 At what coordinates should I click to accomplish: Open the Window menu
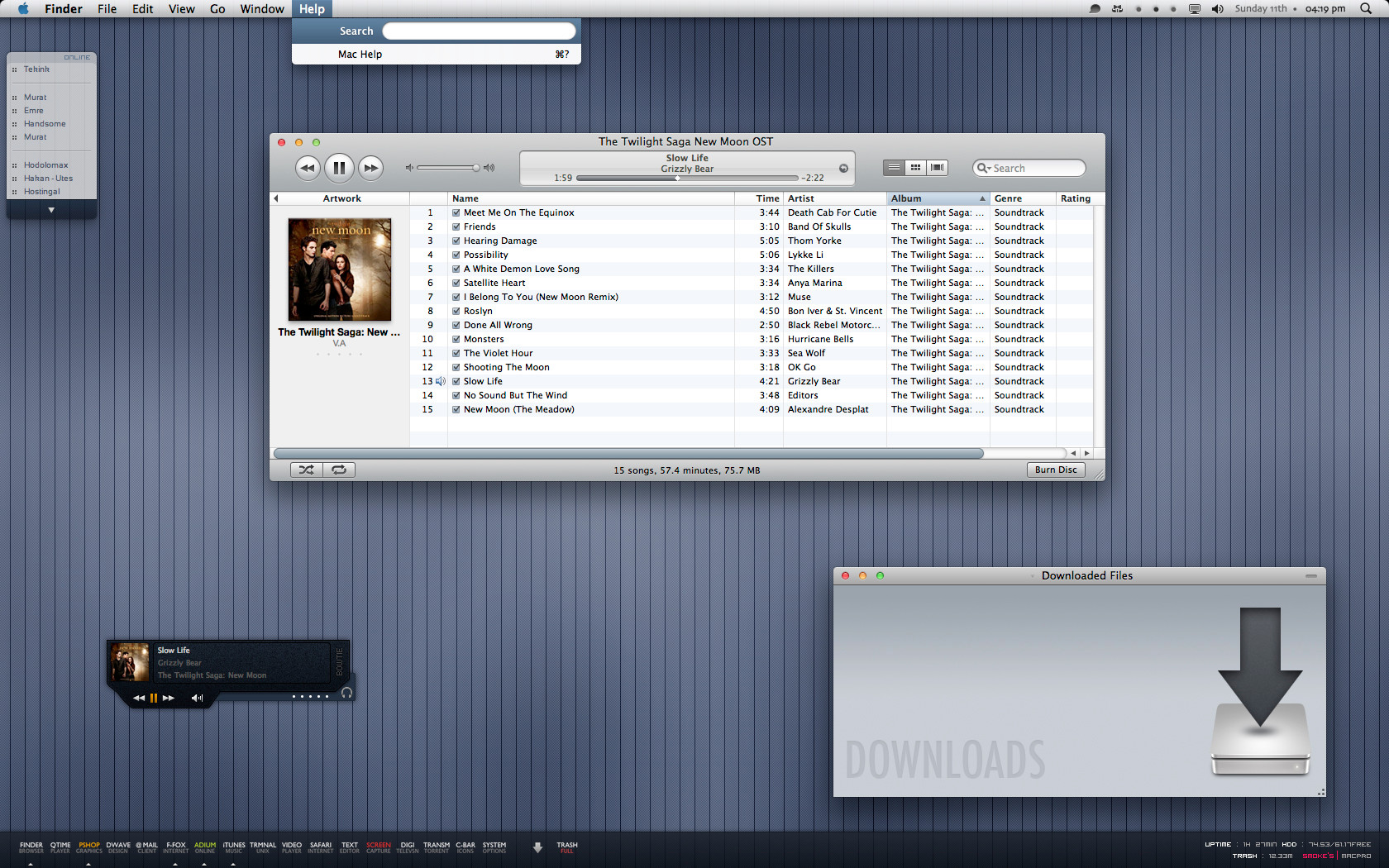(x=262, y=9)
